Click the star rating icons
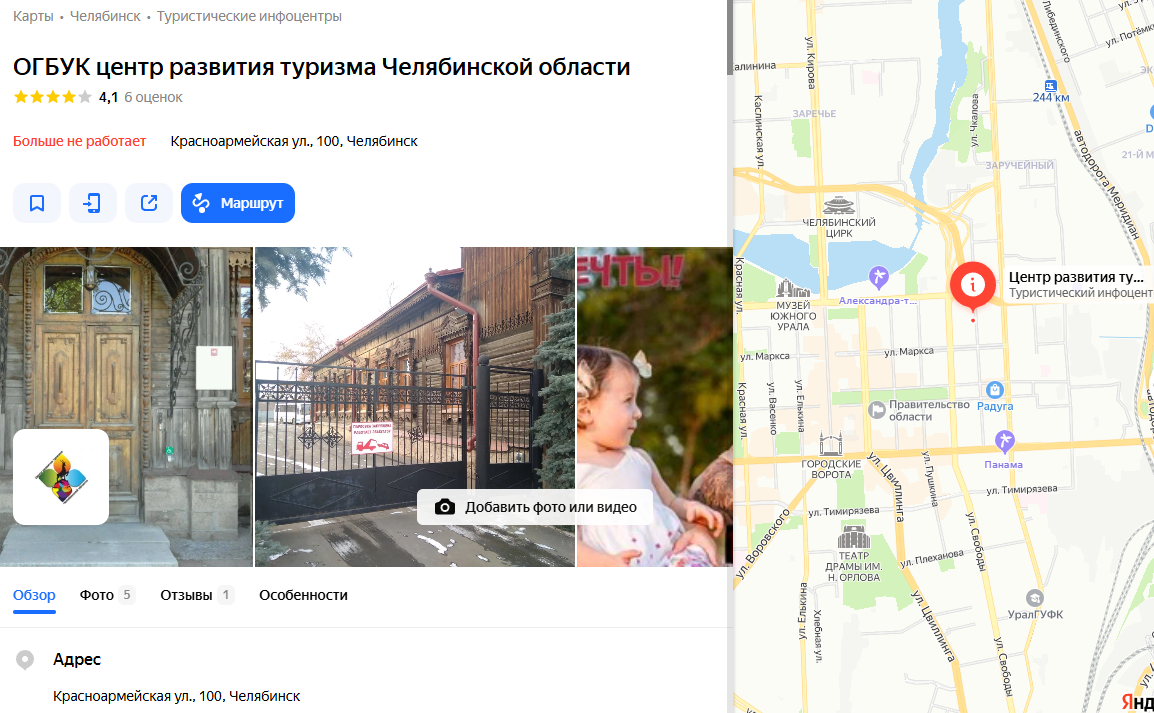Image resolution: width=1154 pixels, height=713 pixels. 52,97
